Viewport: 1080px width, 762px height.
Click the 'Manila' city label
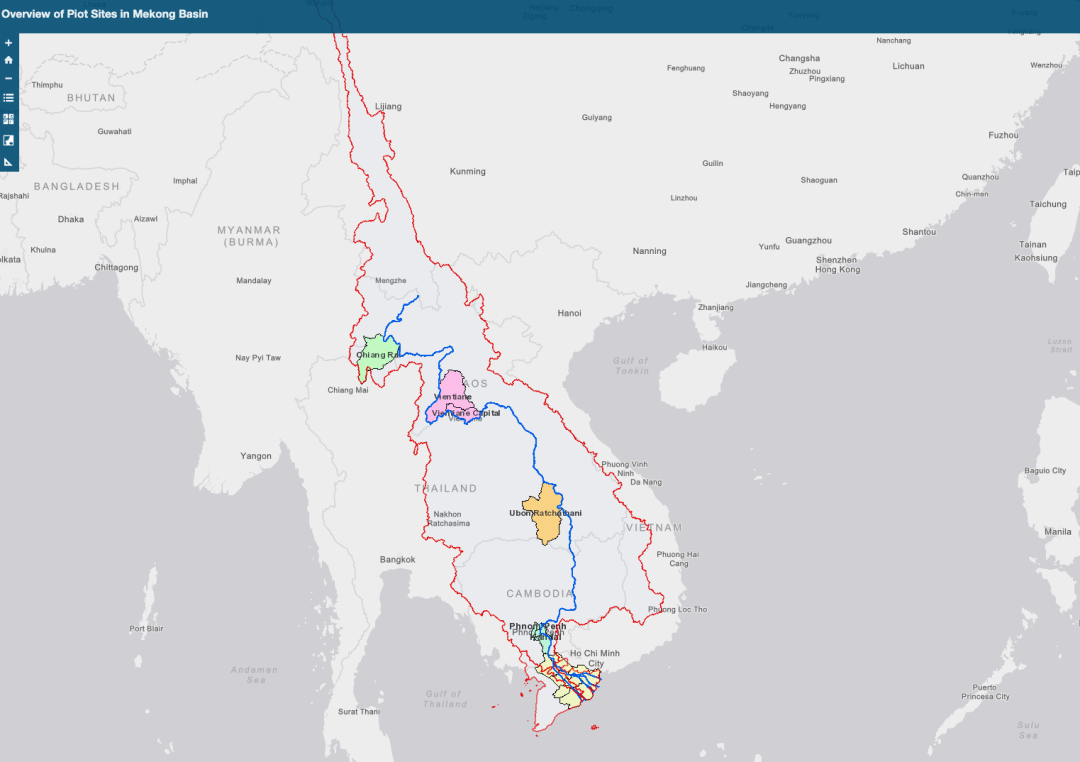coord(1057,531)
